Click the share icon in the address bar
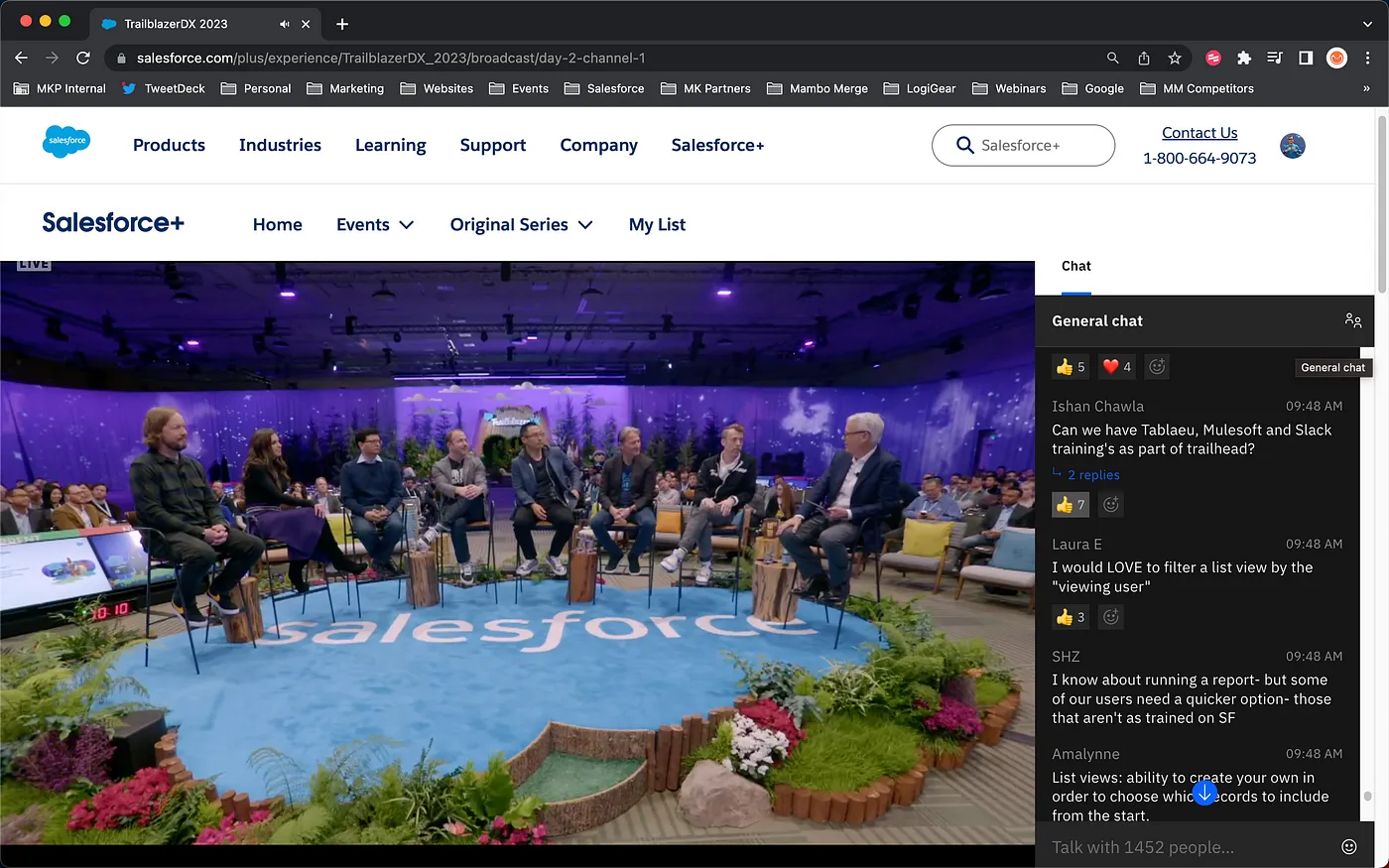Screen dimensions: 1389x868 [1144, 58]
